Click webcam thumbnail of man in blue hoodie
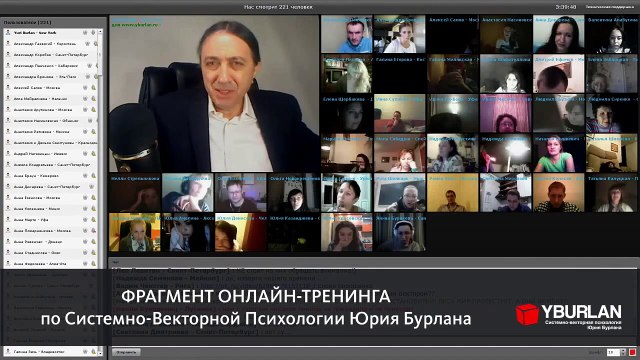Image resolution: width=640 pixels, height=360 pixels. click(347, 34)
